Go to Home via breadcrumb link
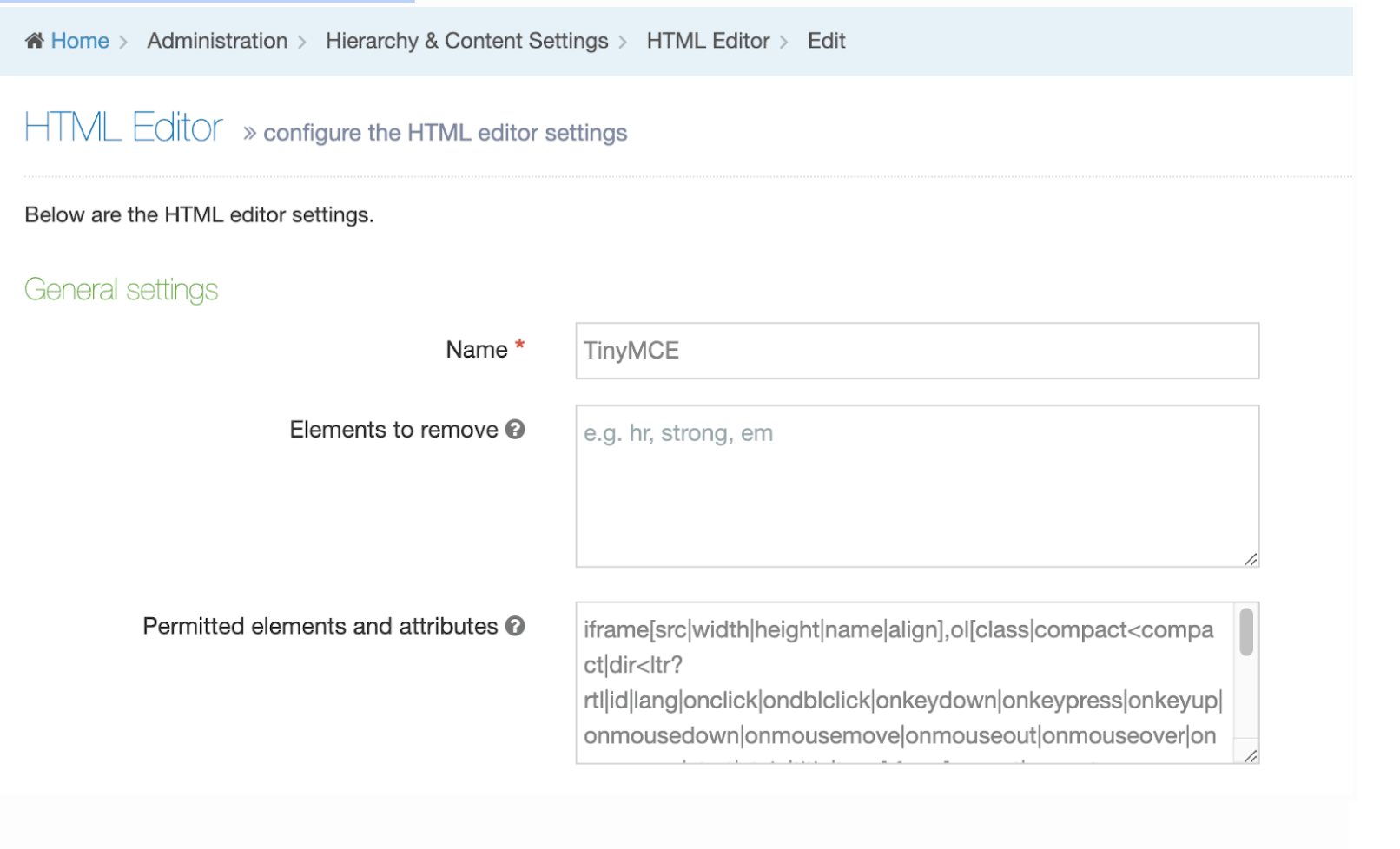 80,41
